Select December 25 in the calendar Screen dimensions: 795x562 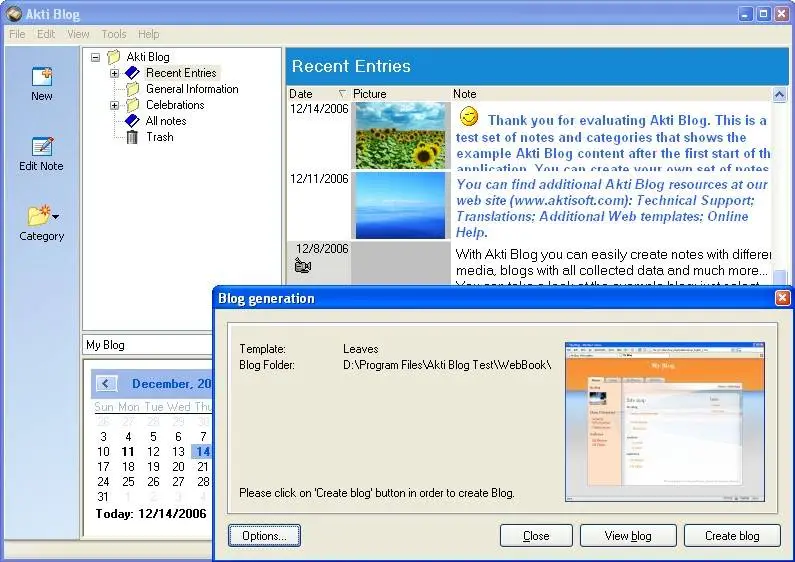[128, 482]
